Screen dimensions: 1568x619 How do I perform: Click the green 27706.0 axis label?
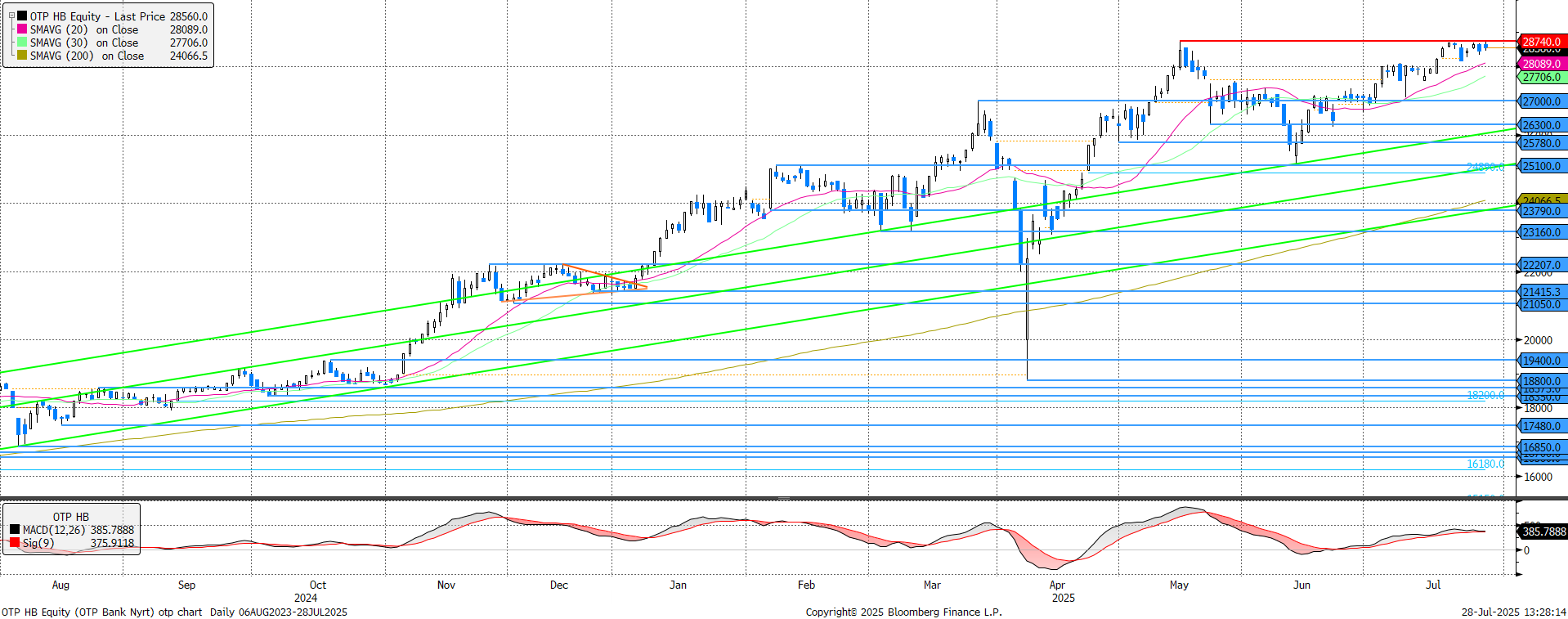[1543, 77]
